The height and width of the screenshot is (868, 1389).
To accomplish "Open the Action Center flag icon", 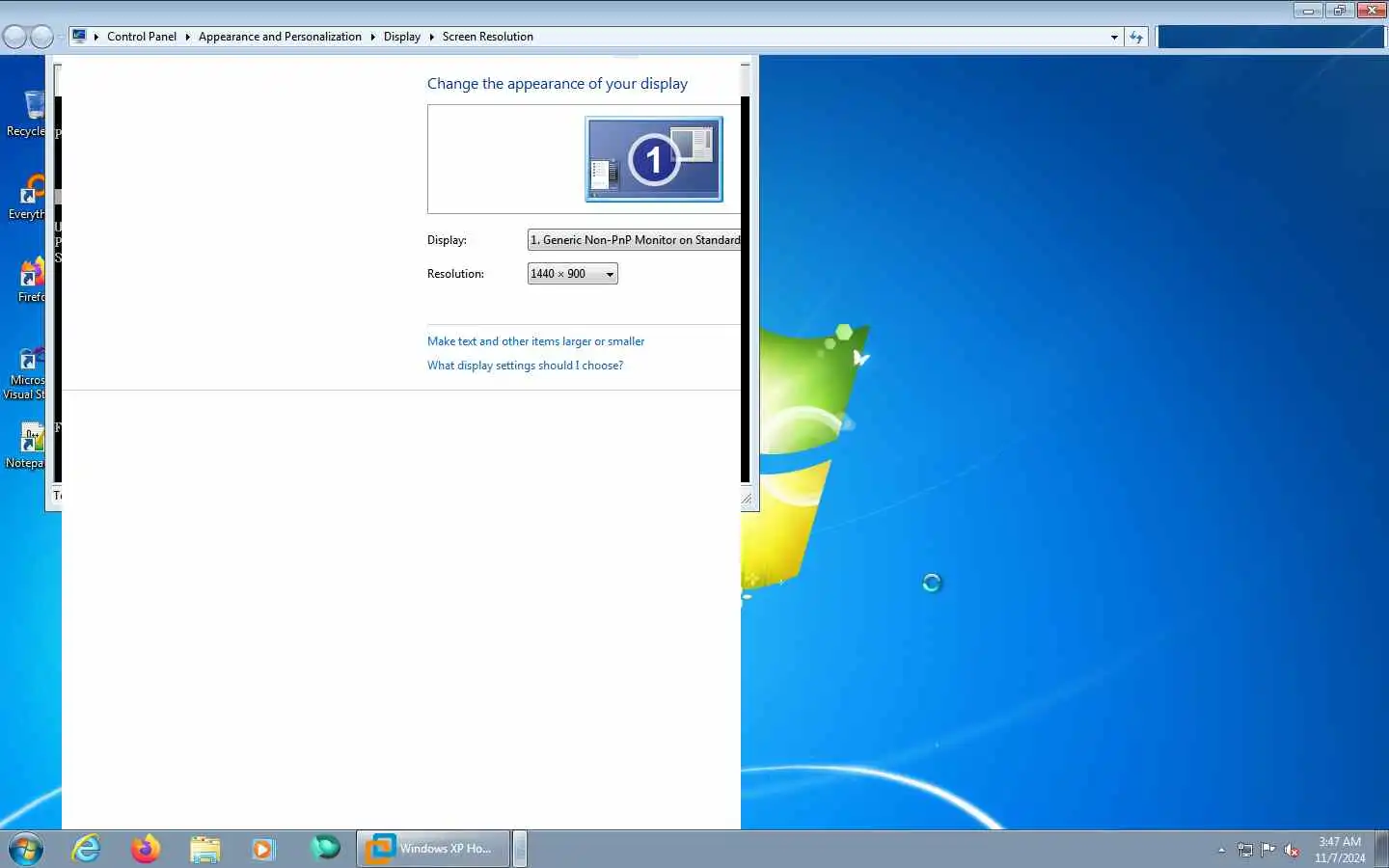I will click(x=1268, y=850).
